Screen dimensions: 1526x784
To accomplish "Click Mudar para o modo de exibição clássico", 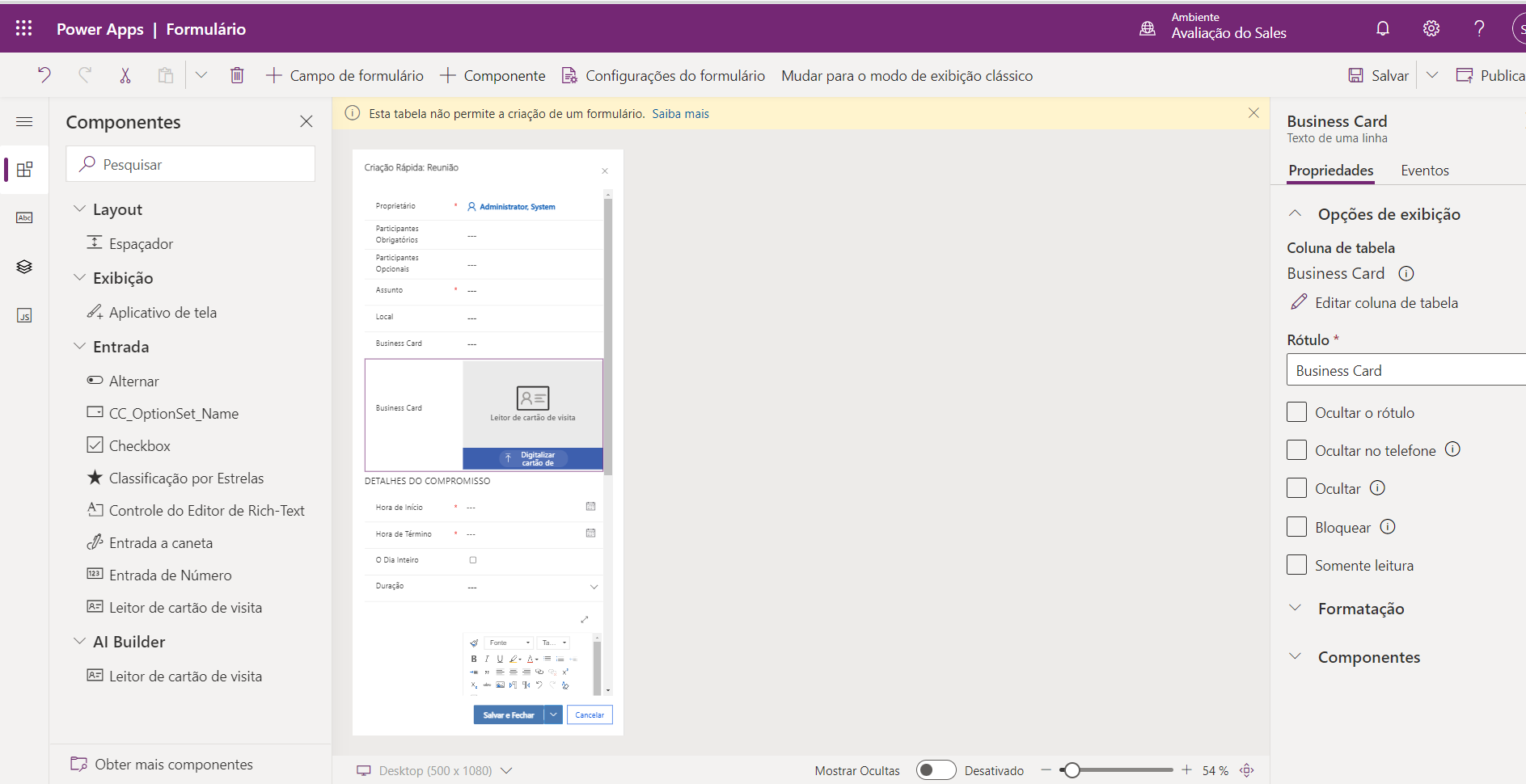I will click(x=907, y=75).
